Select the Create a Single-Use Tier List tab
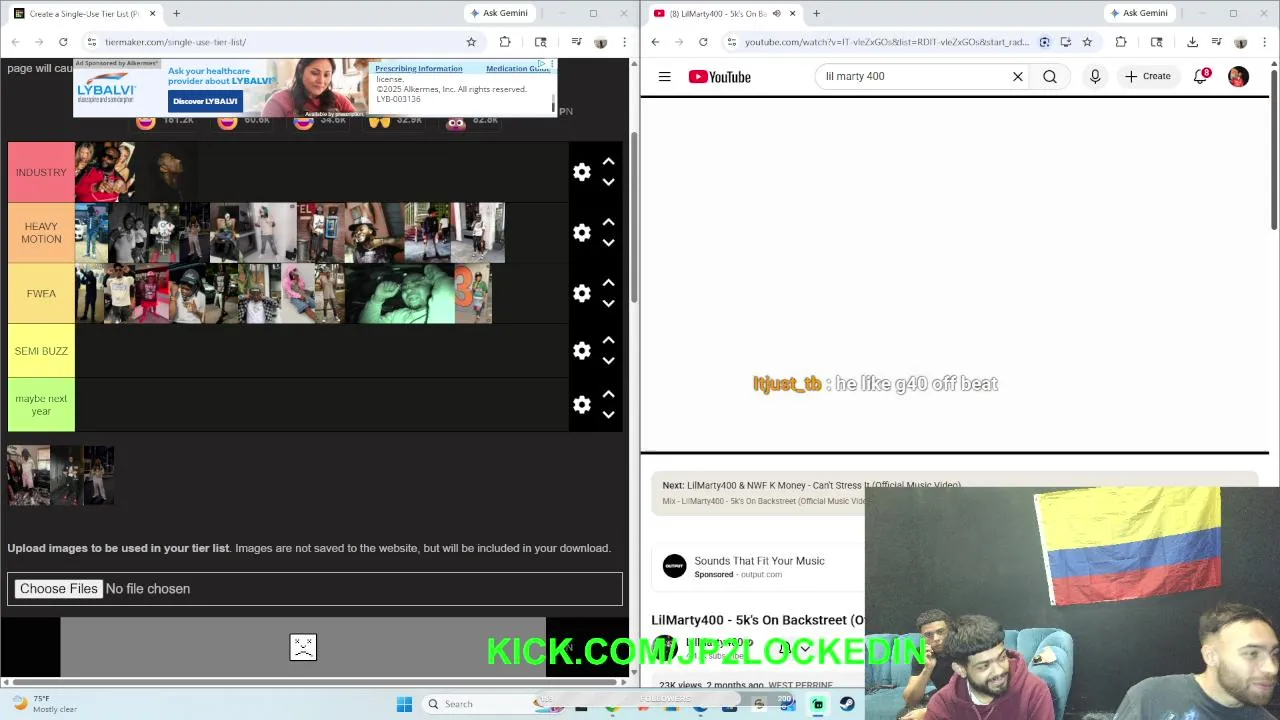The height and width of the screenshot is (720, 1280). tap(84, 14)
